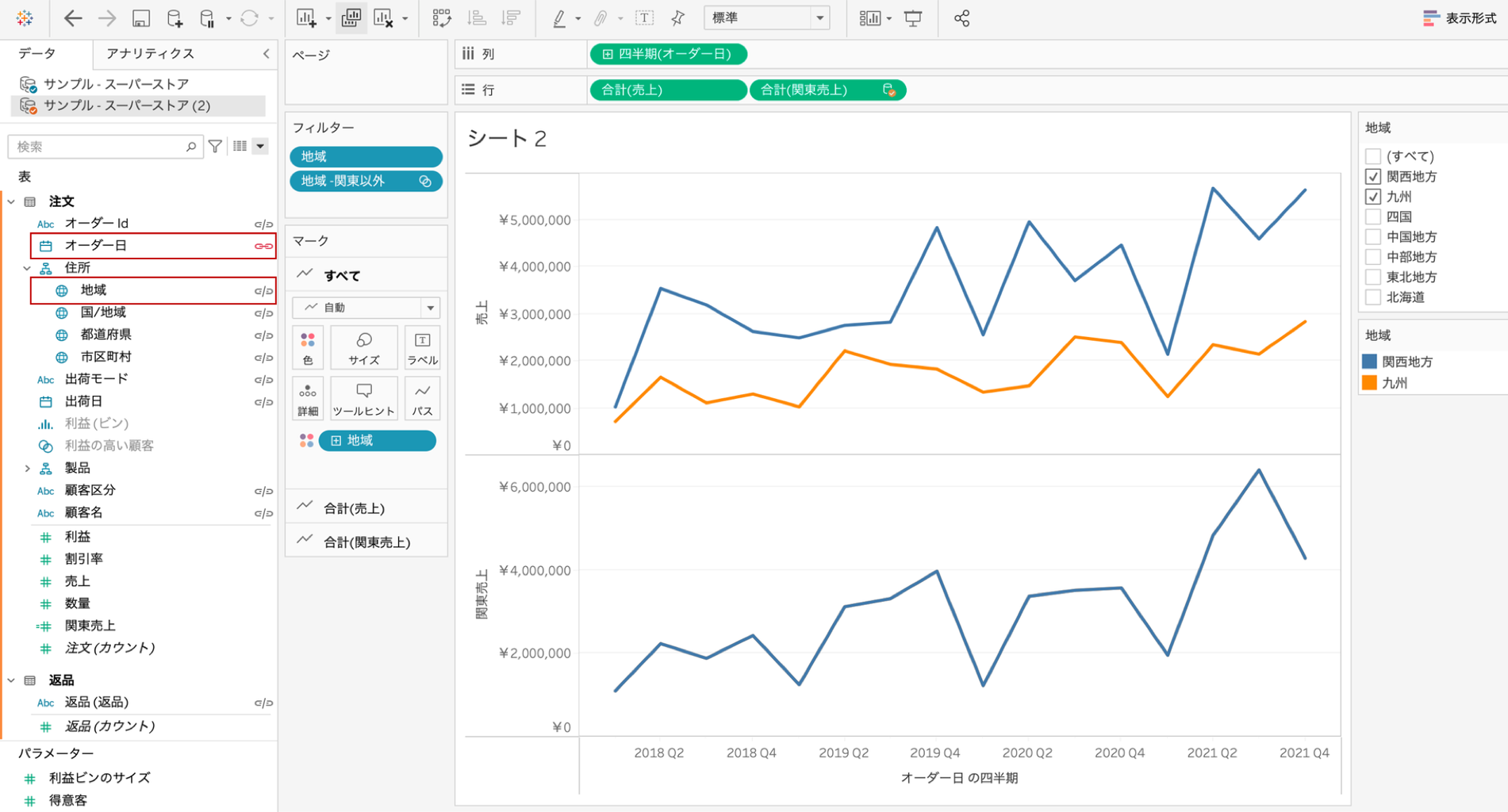The height and width of the screenshot is (812, 1508).
Task: Uncheck the 関西地方 filter checkbox
Action: [1373, 176]
